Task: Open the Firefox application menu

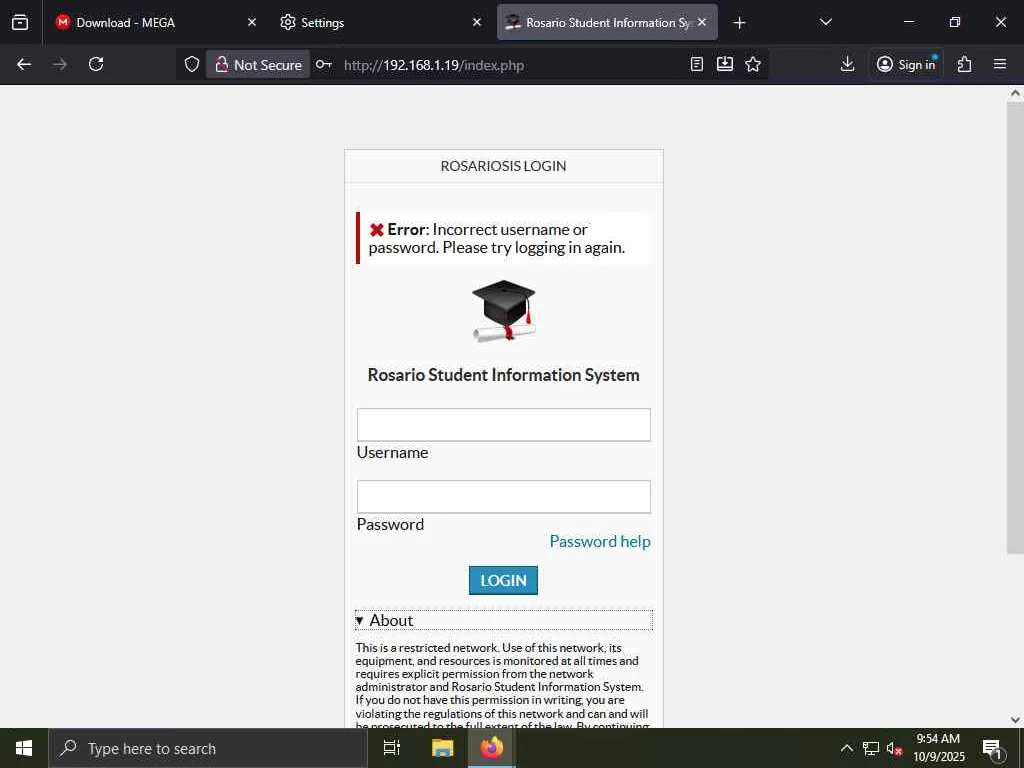Action: pos(1000,64)
